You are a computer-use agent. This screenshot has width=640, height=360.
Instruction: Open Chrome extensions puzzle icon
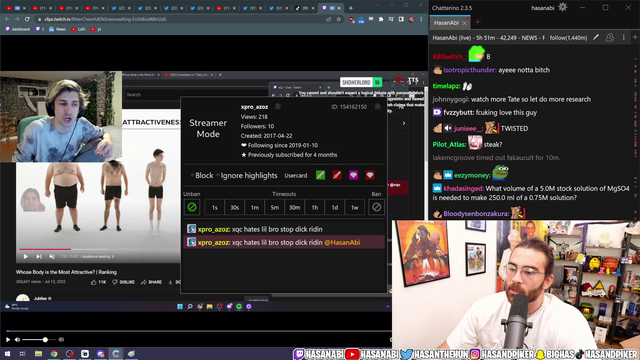(381, 19)
